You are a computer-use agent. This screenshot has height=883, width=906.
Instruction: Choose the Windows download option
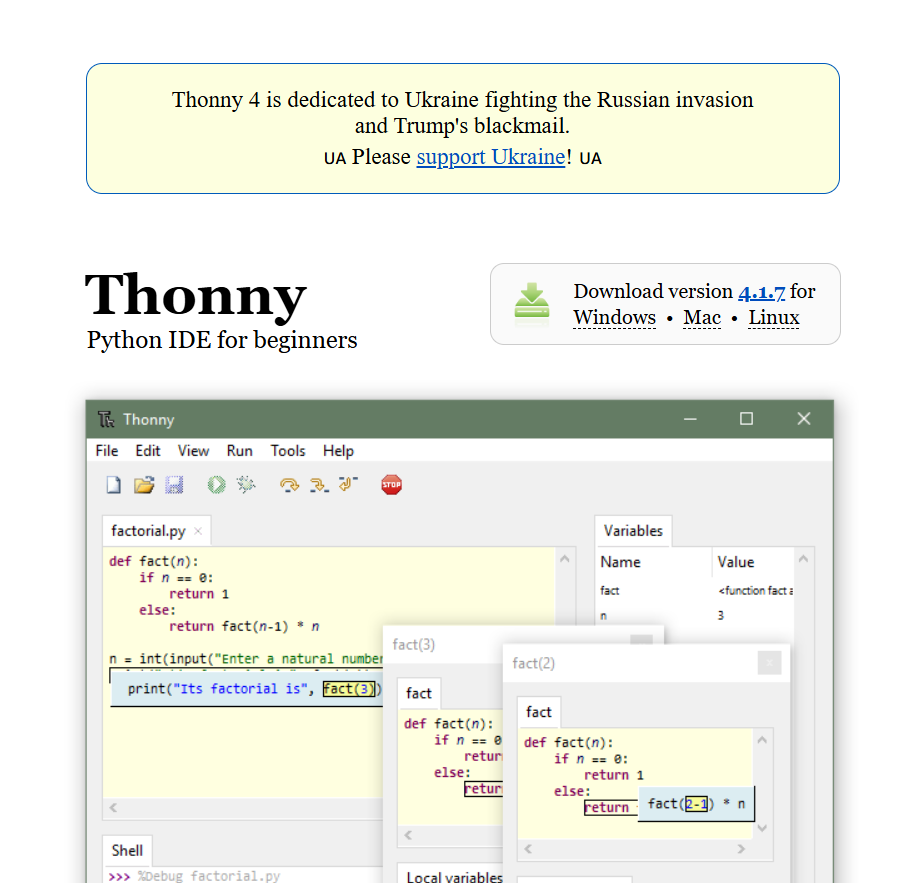[614, 317]
